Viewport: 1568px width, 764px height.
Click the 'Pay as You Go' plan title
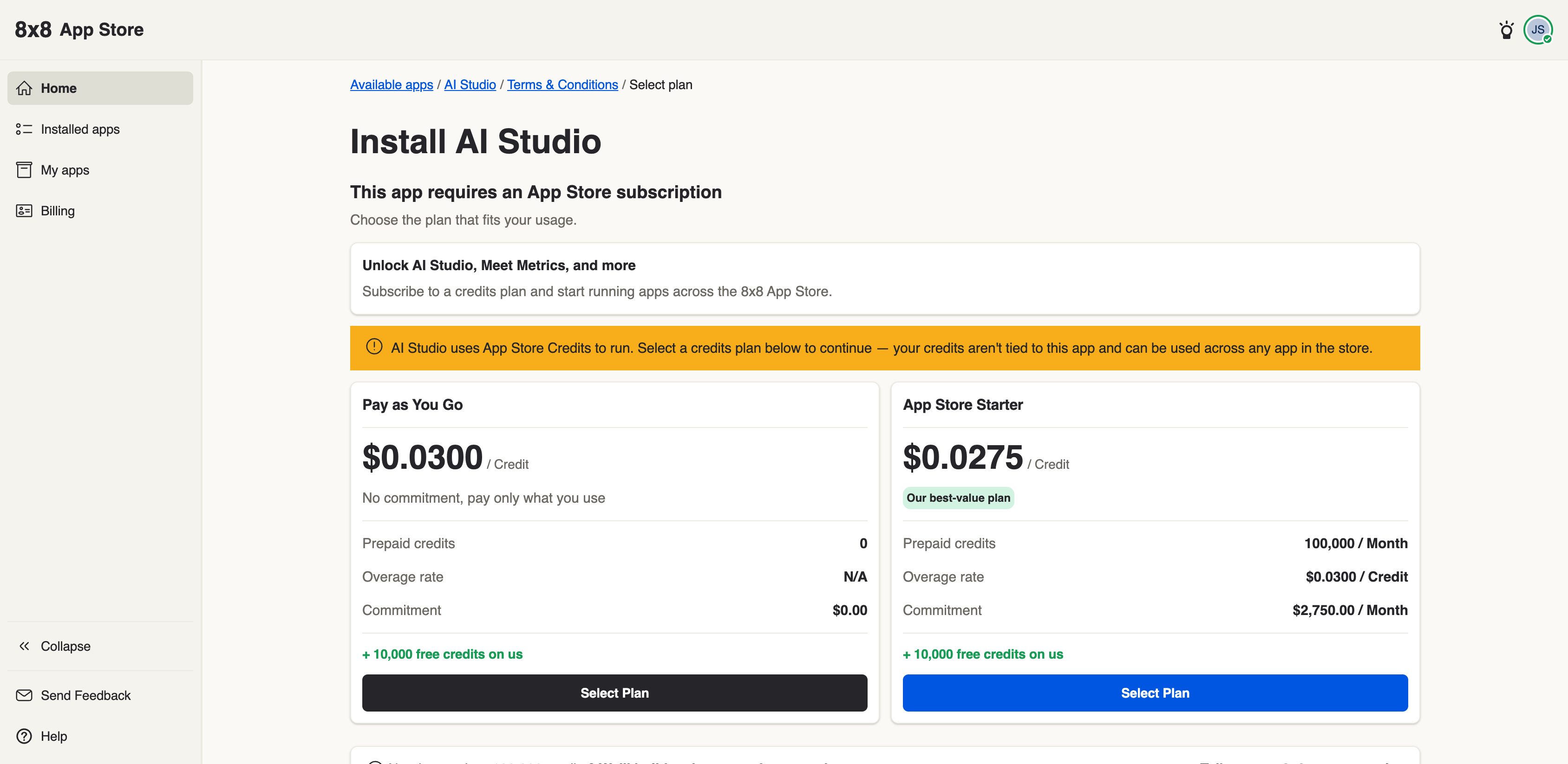pos(412,405)
